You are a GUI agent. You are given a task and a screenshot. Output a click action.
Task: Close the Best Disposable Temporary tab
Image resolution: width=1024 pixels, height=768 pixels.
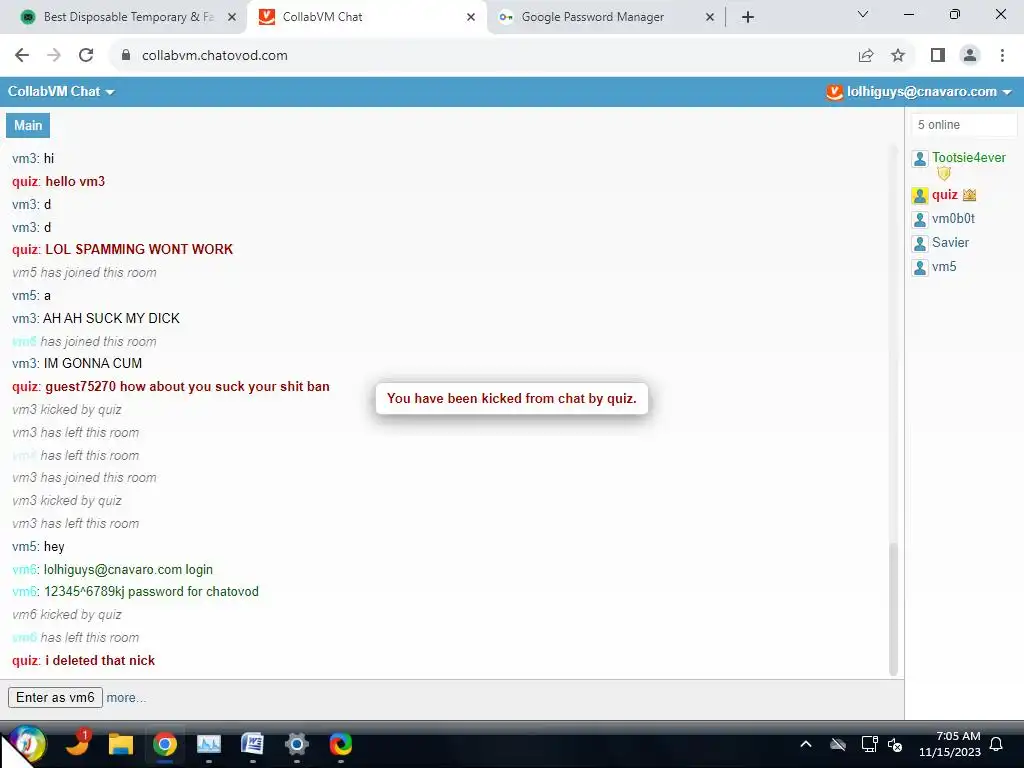[232, 18]
